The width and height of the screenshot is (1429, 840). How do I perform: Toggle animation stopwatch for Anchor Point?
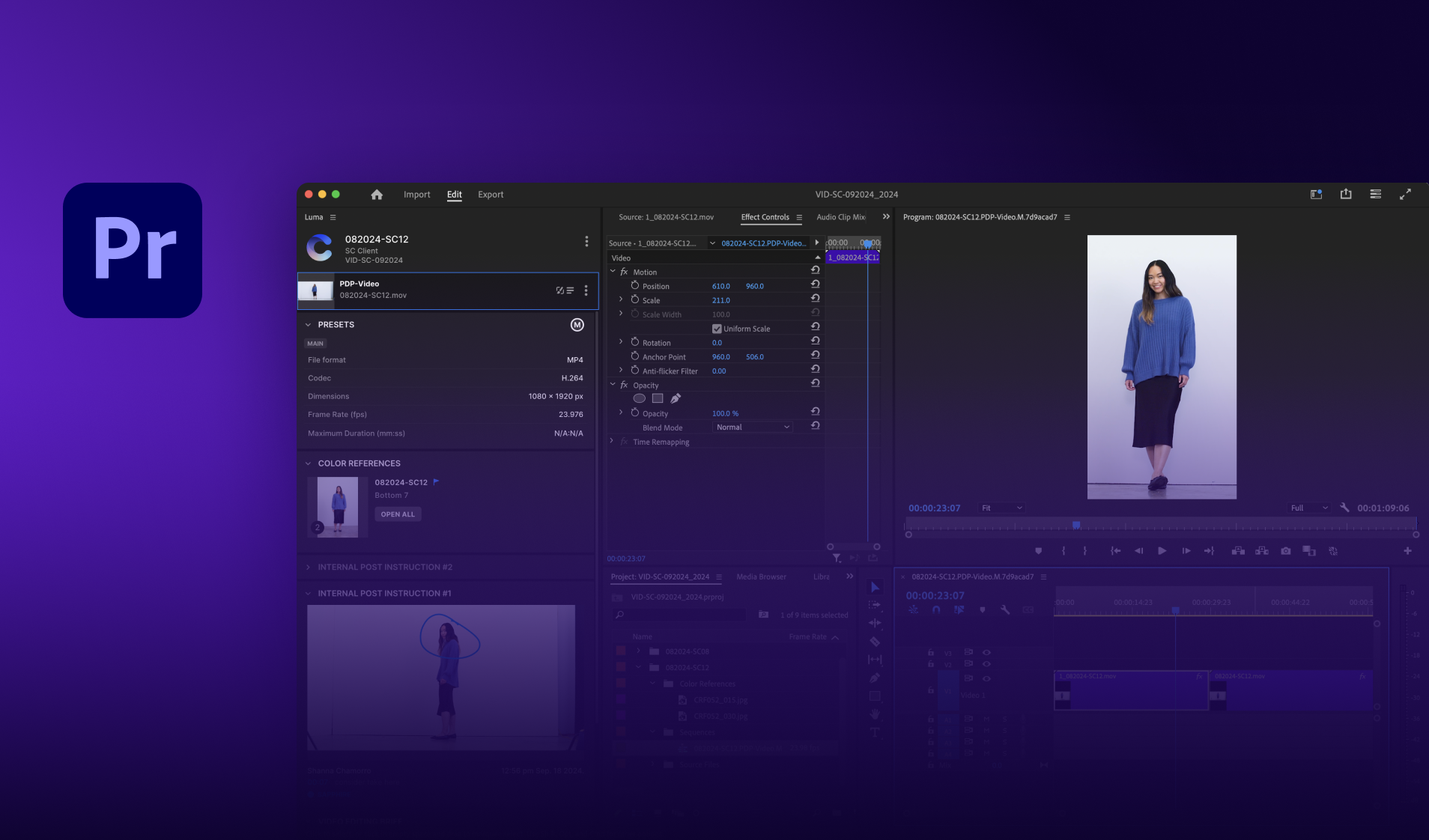coord(634,356)
